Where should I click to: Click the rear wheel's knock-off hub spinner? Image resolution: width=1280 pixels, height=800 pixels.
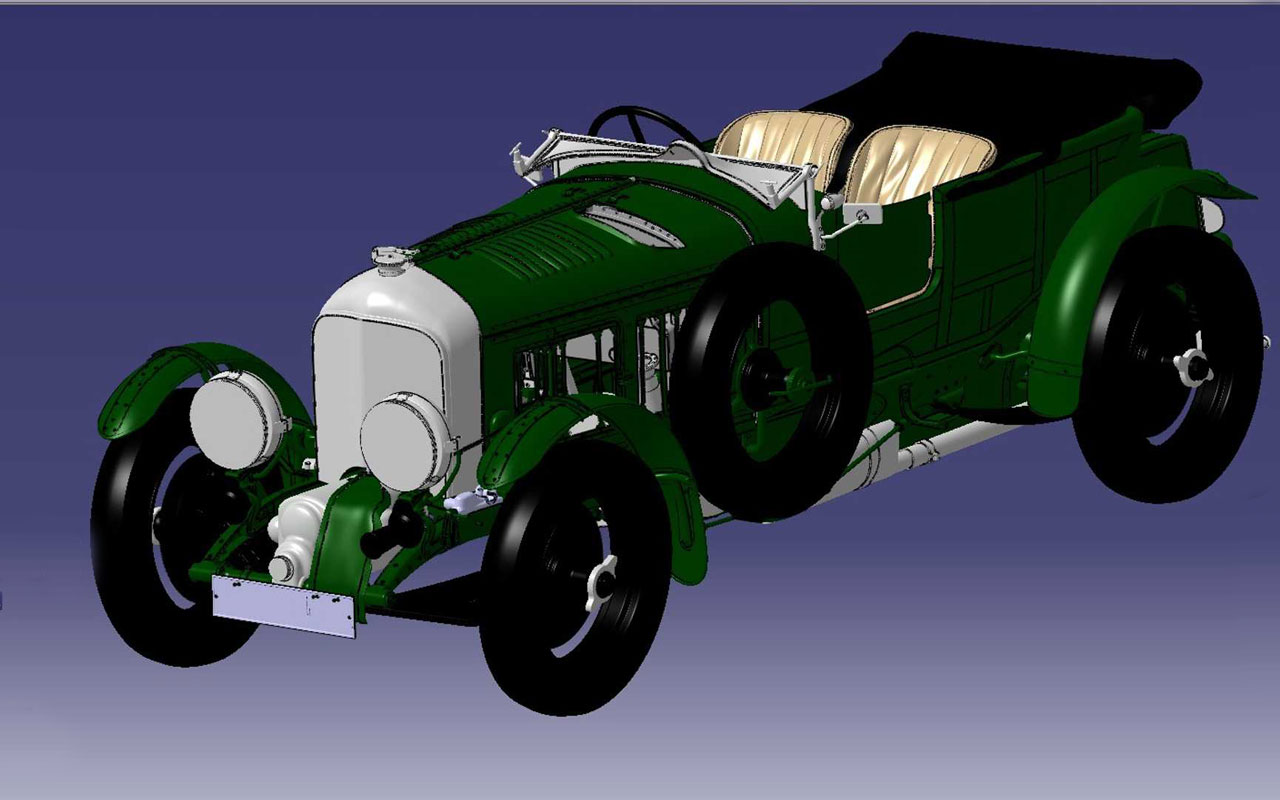click(x=1192, y=368)
